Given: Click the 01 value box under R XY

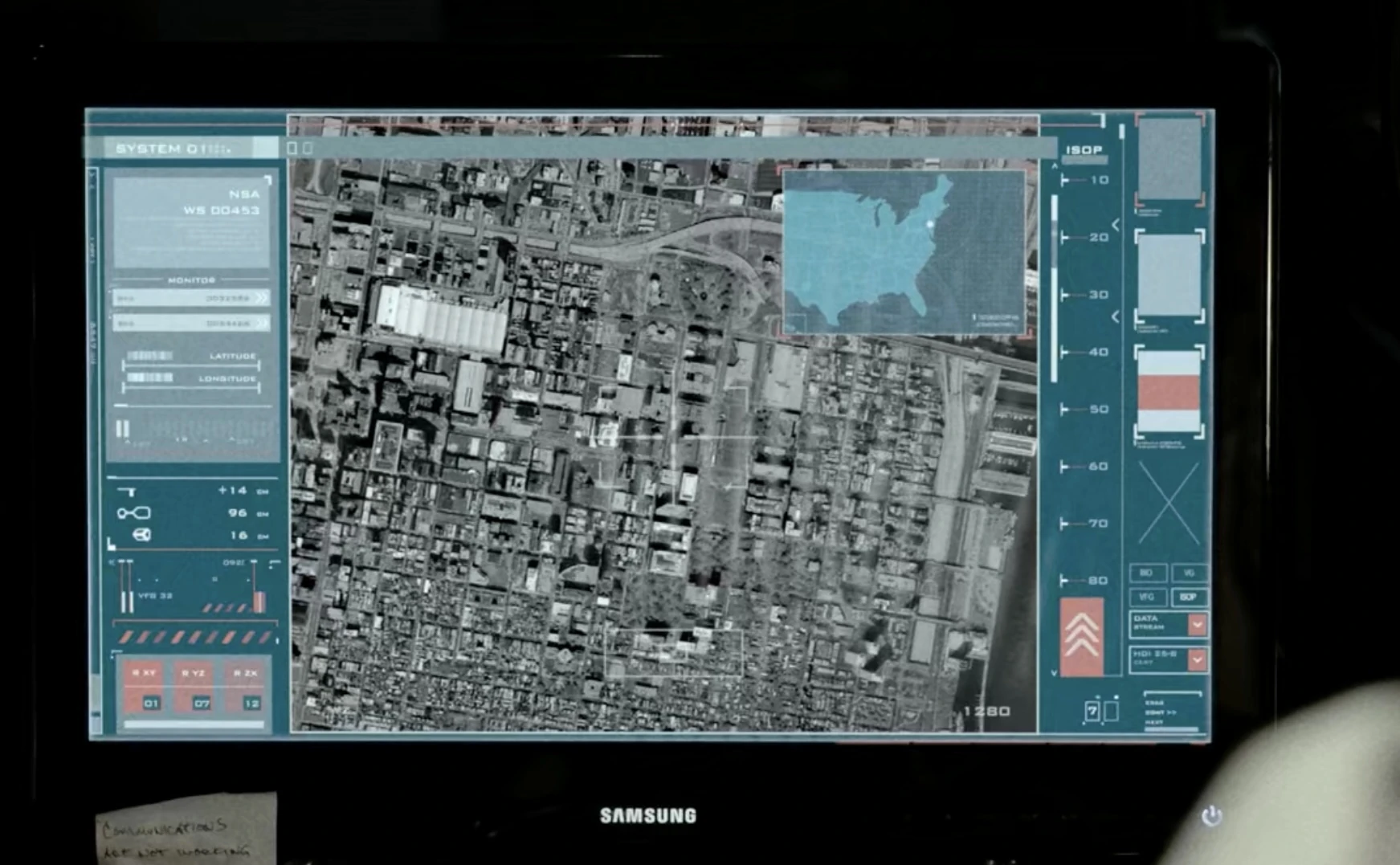Looking at the screenshot, I should click(151, 704).
